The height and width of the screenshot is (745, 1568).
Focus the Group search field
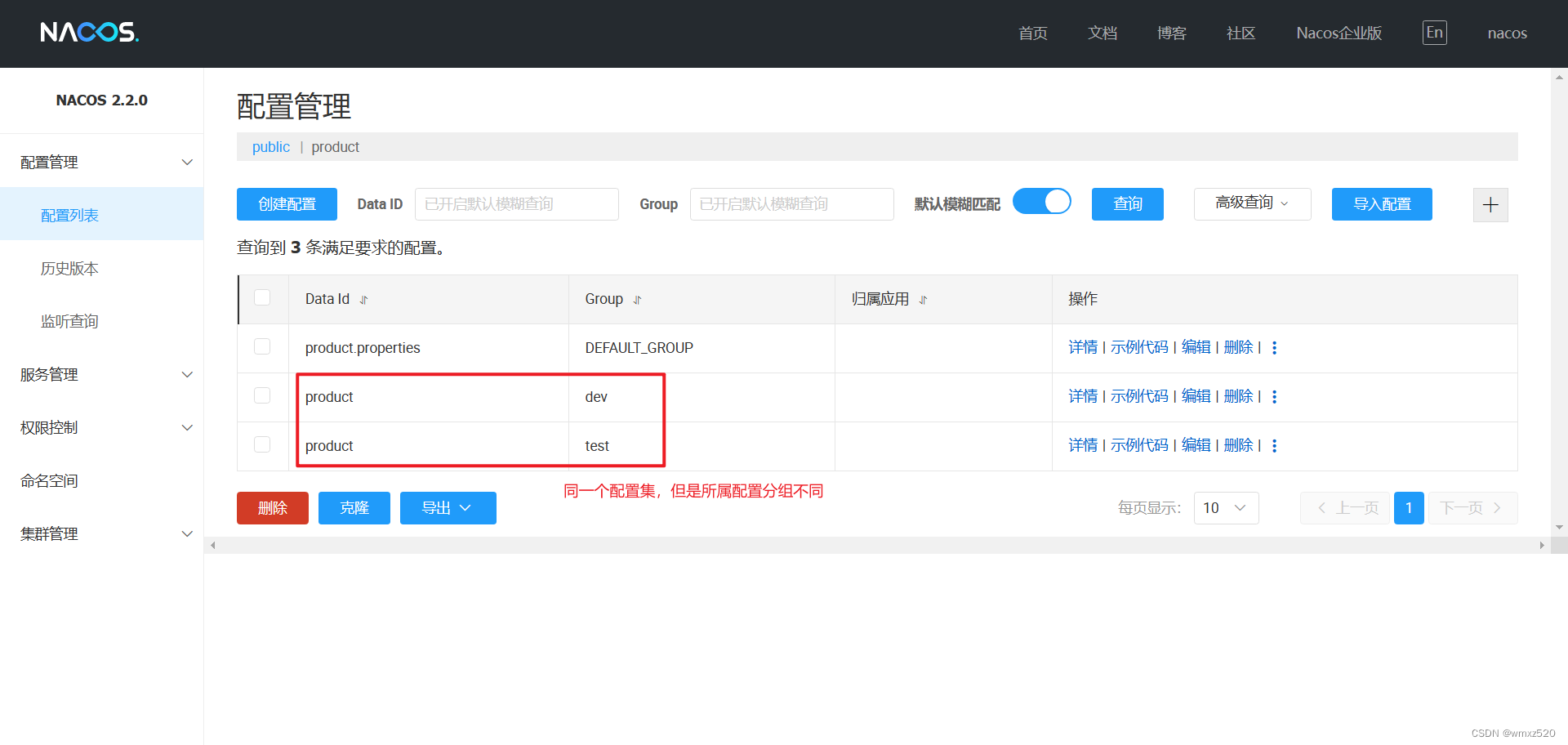click(792, 204)
